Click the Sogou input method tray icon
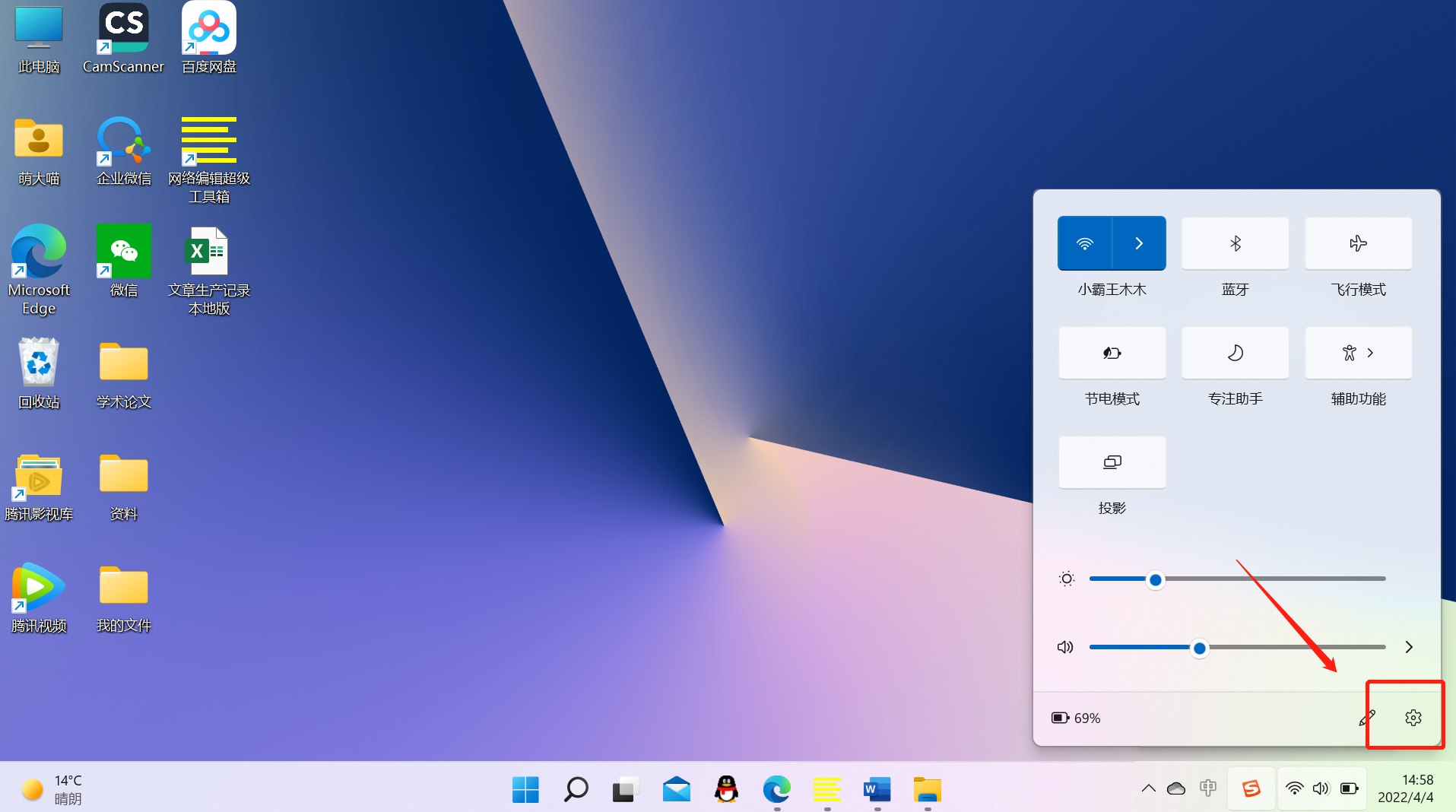The width and height of the screenshot is (1456, 812). point(1251,788)
